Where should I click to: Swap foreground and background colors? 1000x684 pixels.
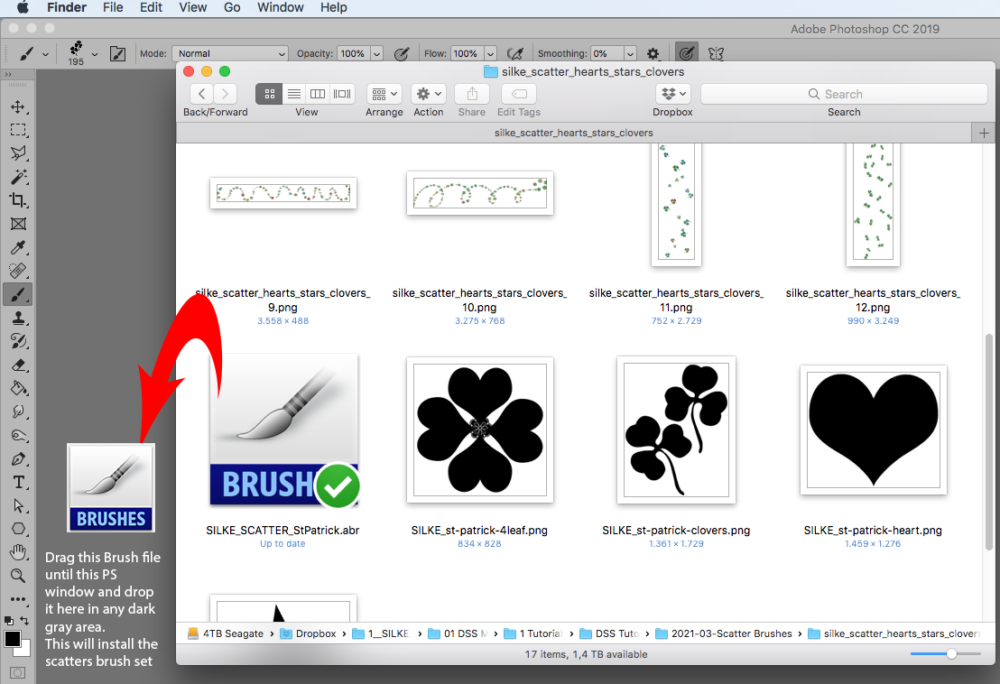pos(24,620)
